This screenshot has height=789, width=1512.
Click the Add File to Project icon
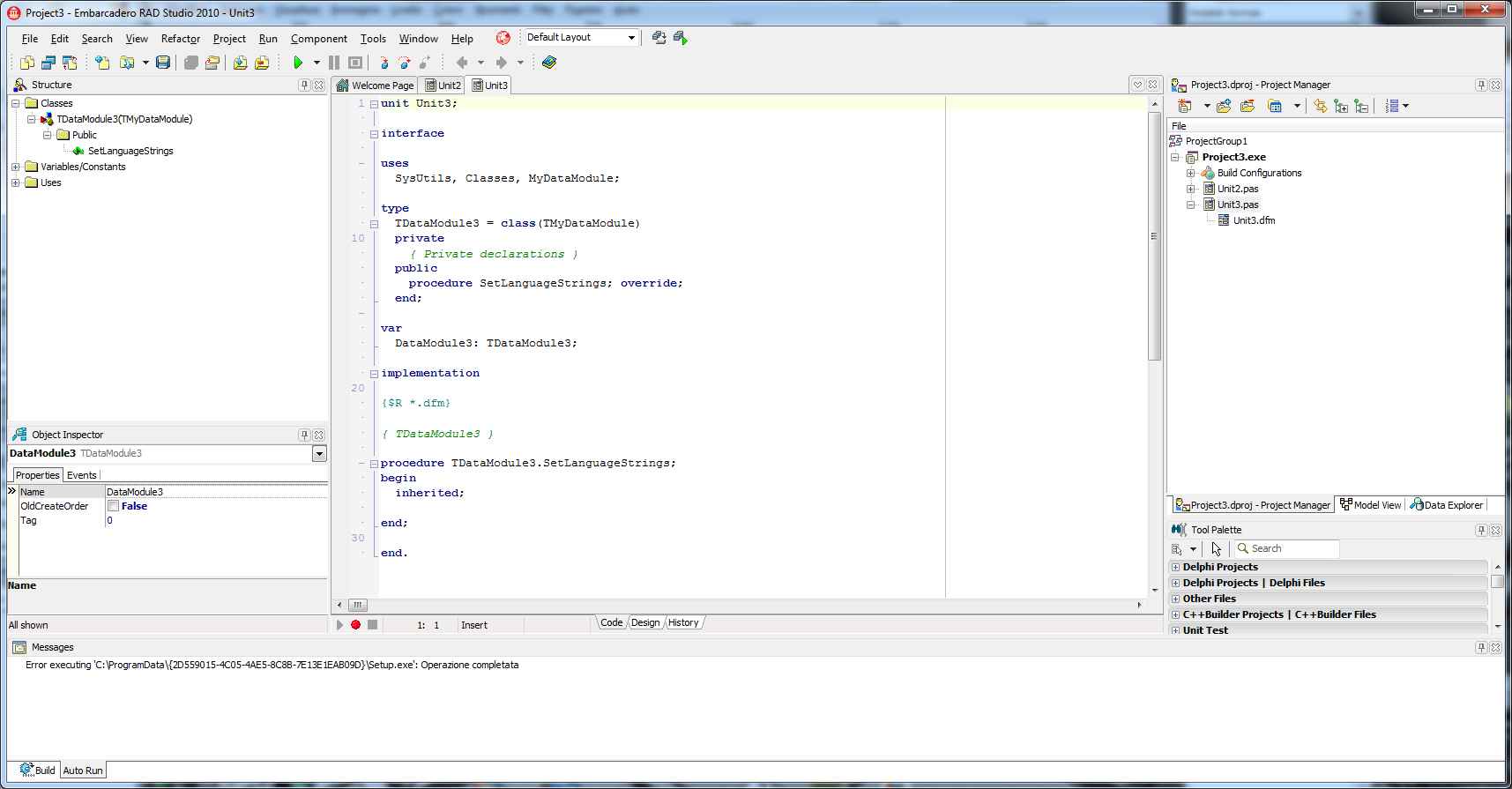[x=240, y=63]
